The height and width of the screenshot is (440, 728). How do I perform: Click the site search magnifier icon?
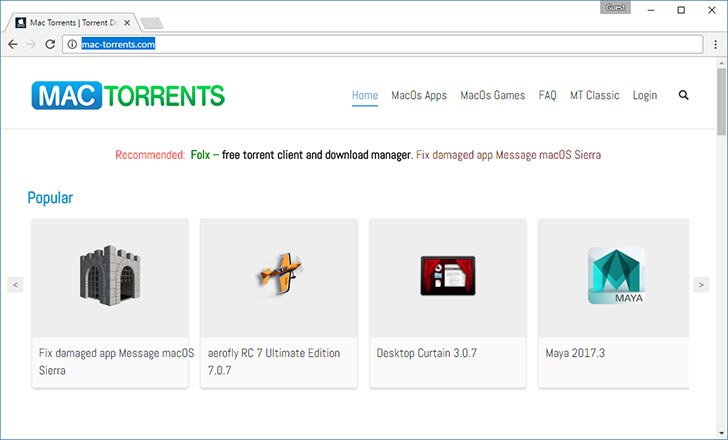click(x=683, y=95)
